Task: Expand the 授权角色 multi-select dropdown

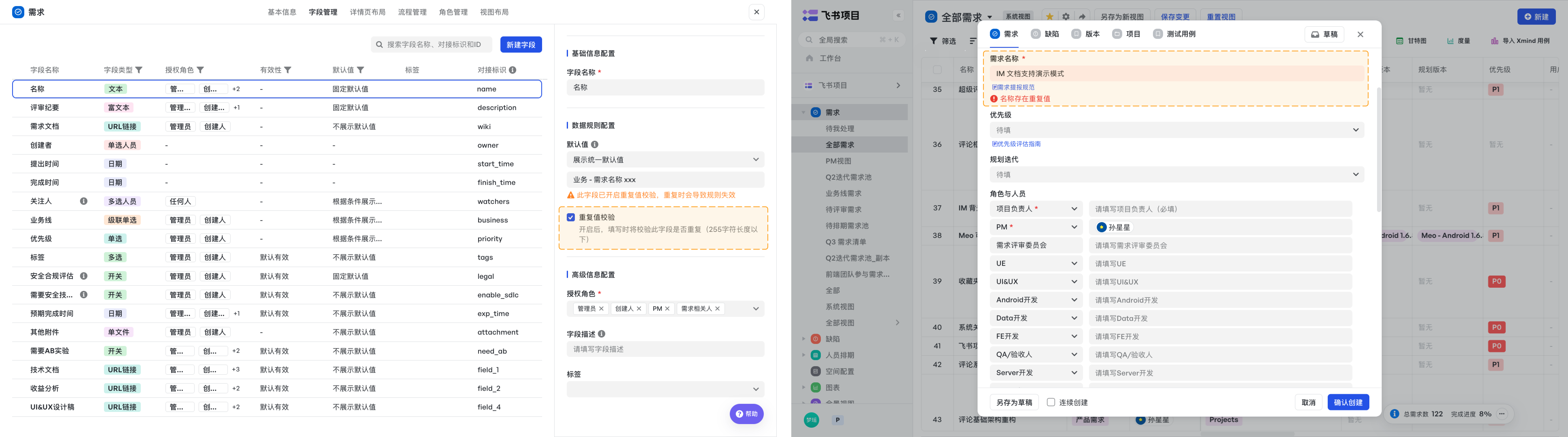Action: pos(756,309)
